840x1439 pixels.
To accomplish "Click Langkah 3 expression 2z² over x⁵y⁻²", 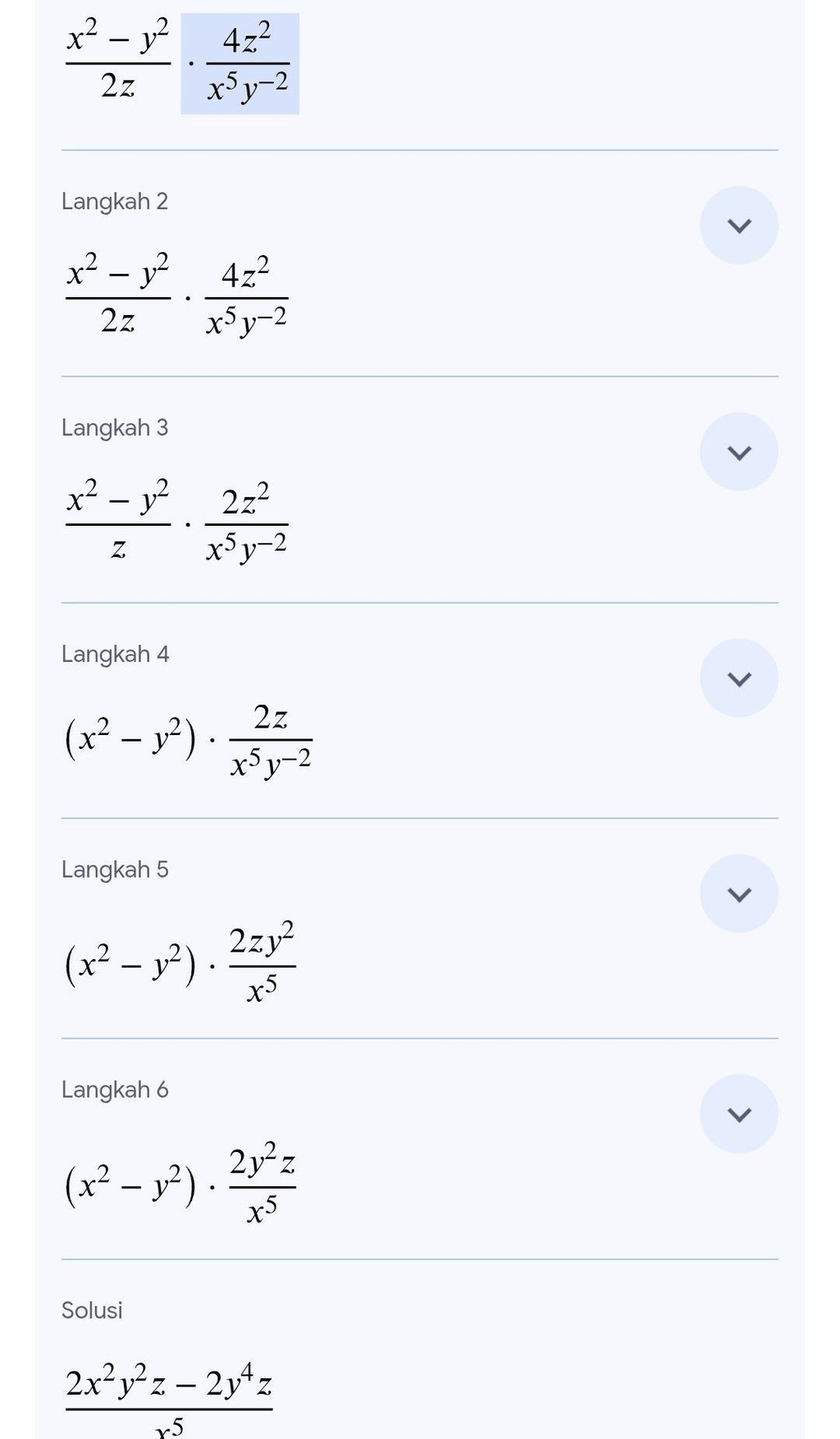I will pos(246,524).
